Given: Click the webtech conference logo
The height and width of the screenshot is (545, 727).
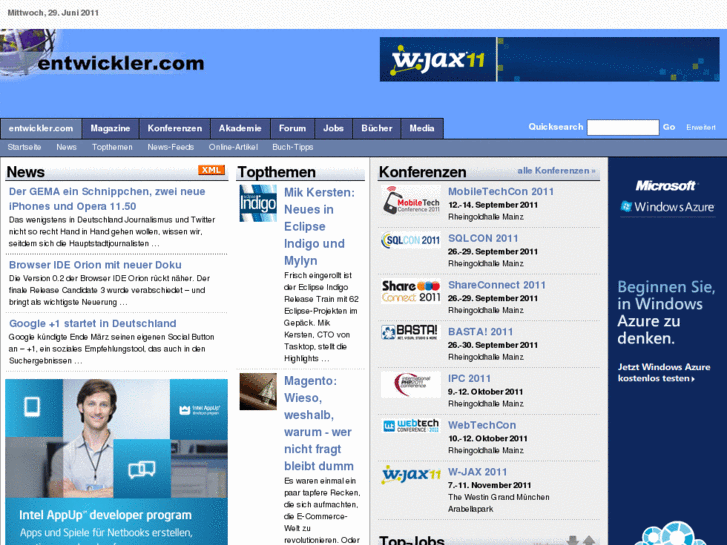Looking at the screenshot, I should point(411,426).
